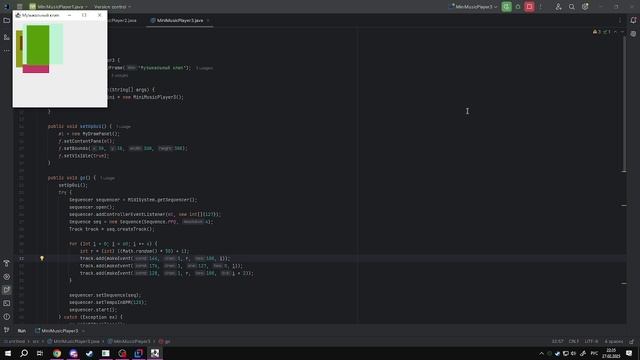Click the usages hint after go method
This screenshot has width=640, height=360.
[x=108, y=178]
